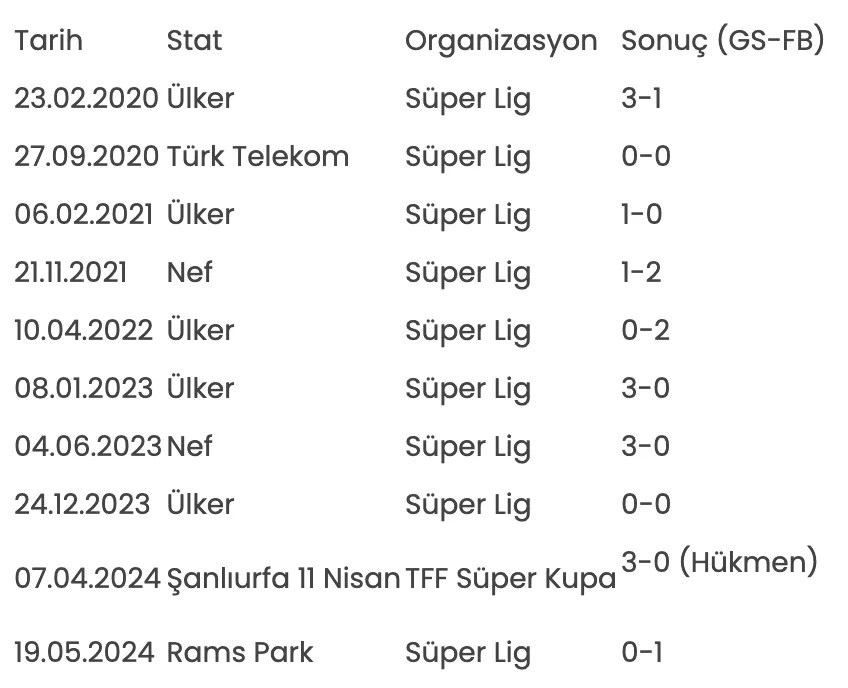848x688 pixels.
Task: Click the 3-0 (Hükmen) result
Action: point(719,562)
